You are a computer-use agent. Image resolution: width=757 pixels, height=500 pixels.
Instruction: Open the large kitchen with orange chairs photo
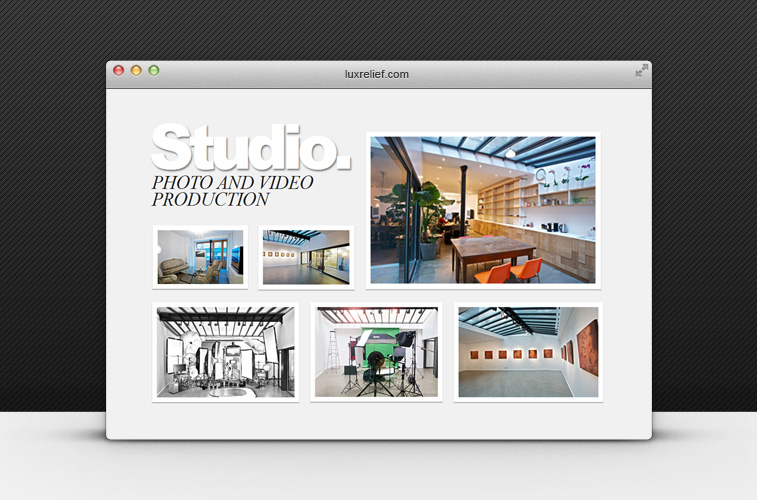click(x=483, y=210)
